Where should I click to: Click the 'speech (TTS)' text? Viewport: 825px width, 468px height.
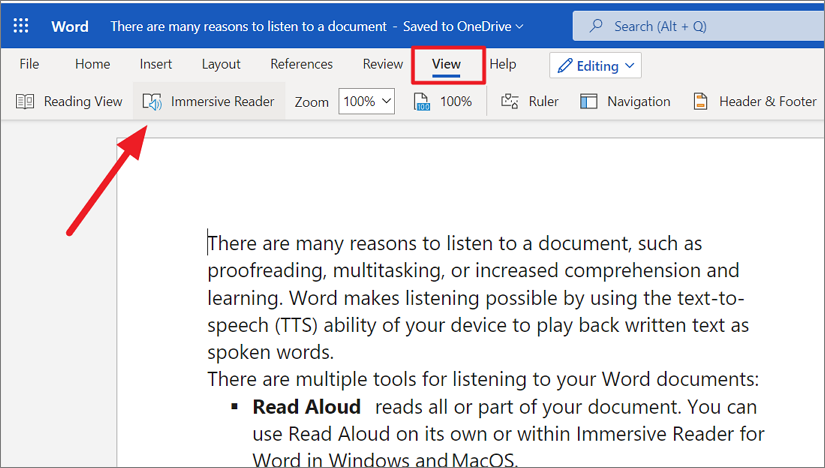[263, 325]
